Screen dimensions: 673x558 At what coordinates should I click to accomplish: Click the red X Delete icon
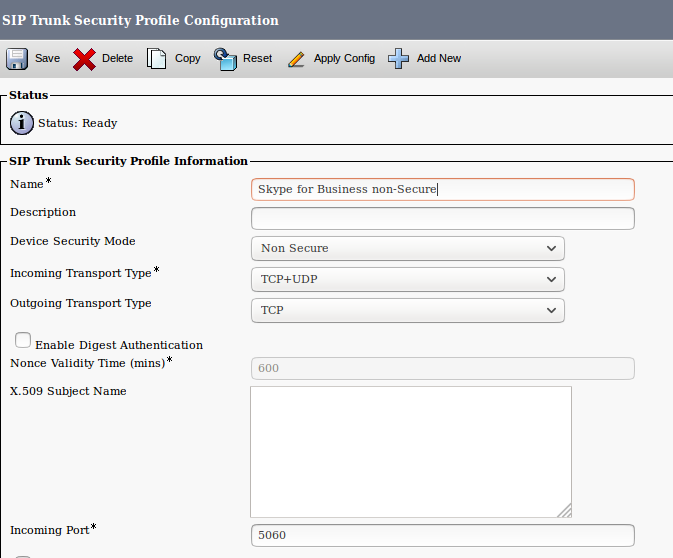click(x=84, y=59)
